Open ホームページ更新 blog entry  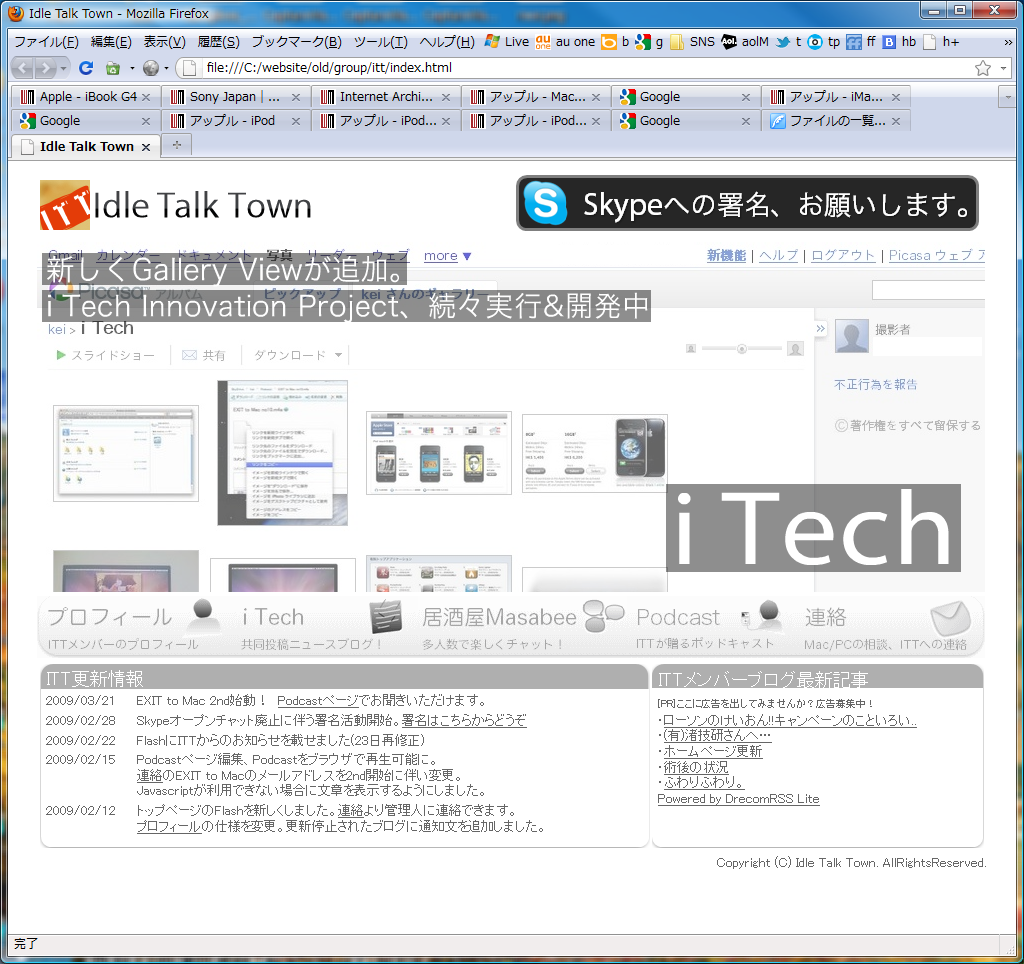pos(712,751)
